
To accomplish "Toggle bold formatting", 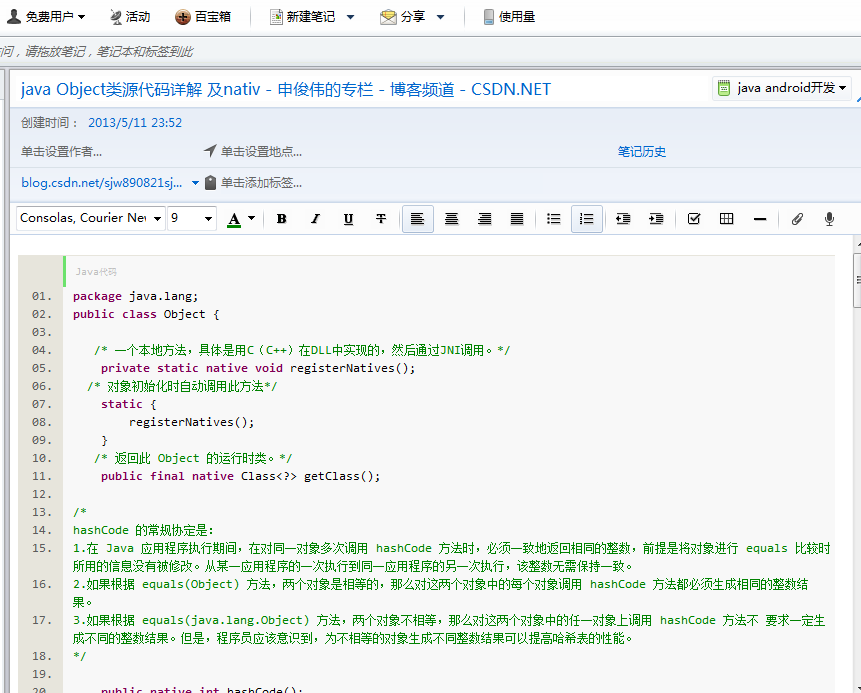I will coord(282,219).
